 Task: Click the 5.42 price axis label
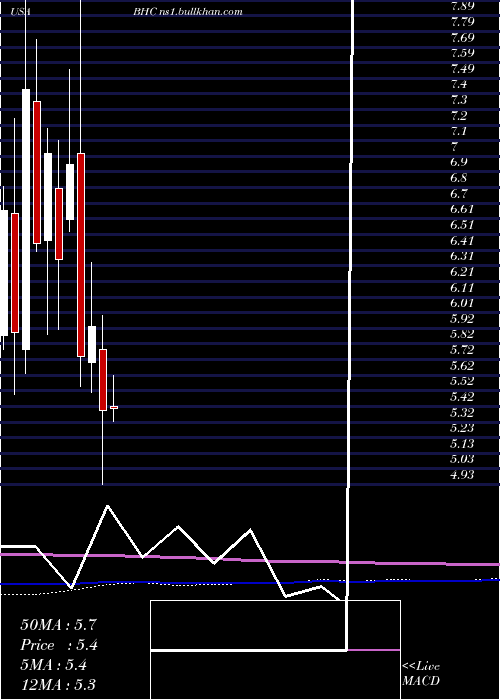[x=462, y=397]
